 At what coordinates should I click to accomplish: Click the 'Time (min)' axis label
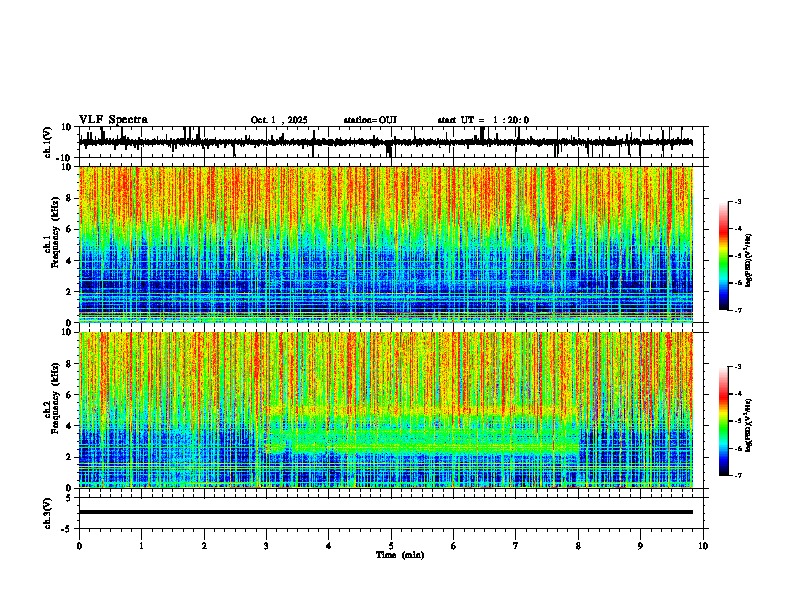(x=400, y=555)
